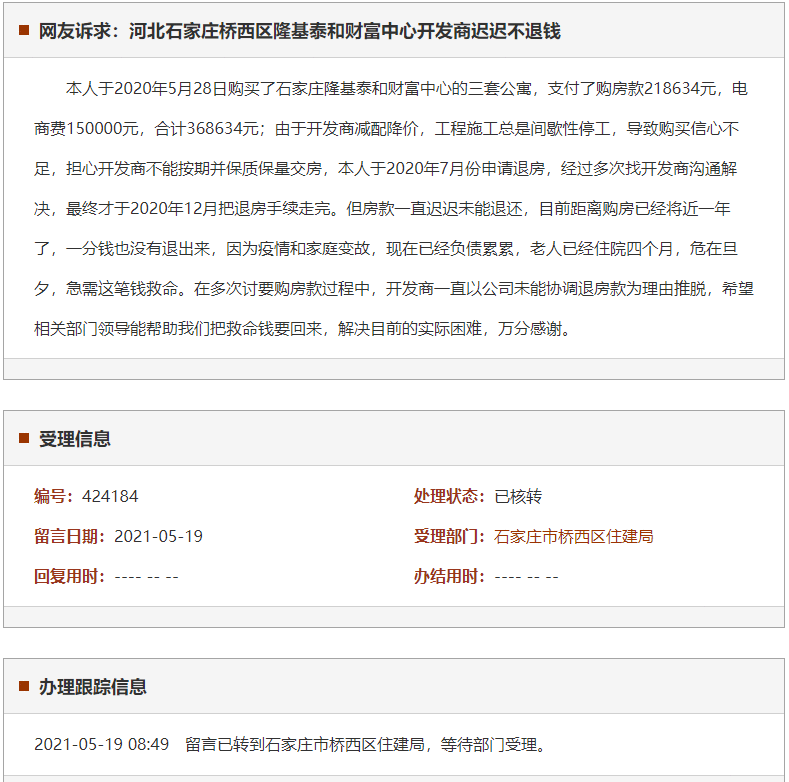789x782 pixels.
Task: Click the final line ending 万分感谢
Action: point(303,329)
